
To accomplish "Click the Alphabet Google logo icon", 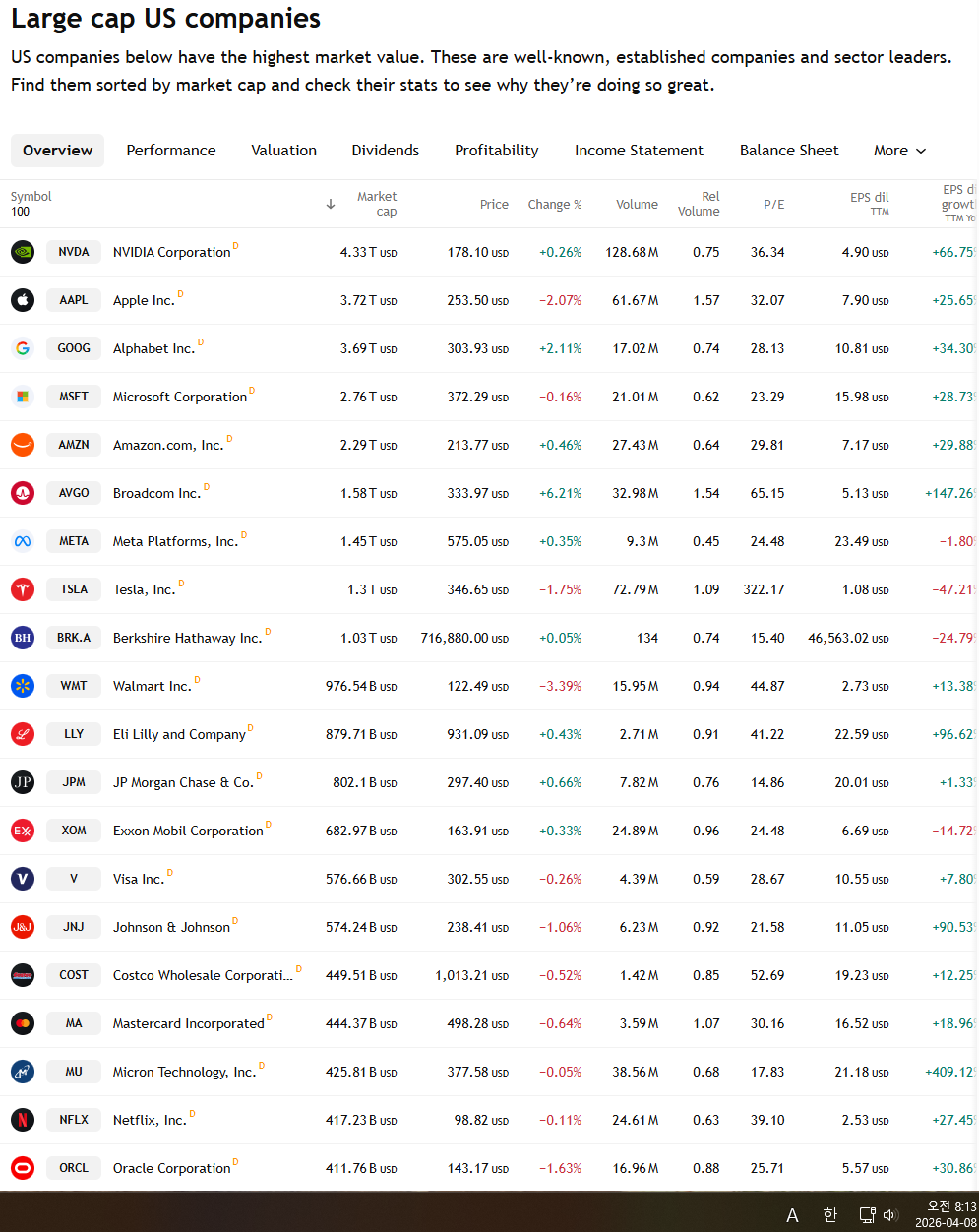I will [23, 348].
